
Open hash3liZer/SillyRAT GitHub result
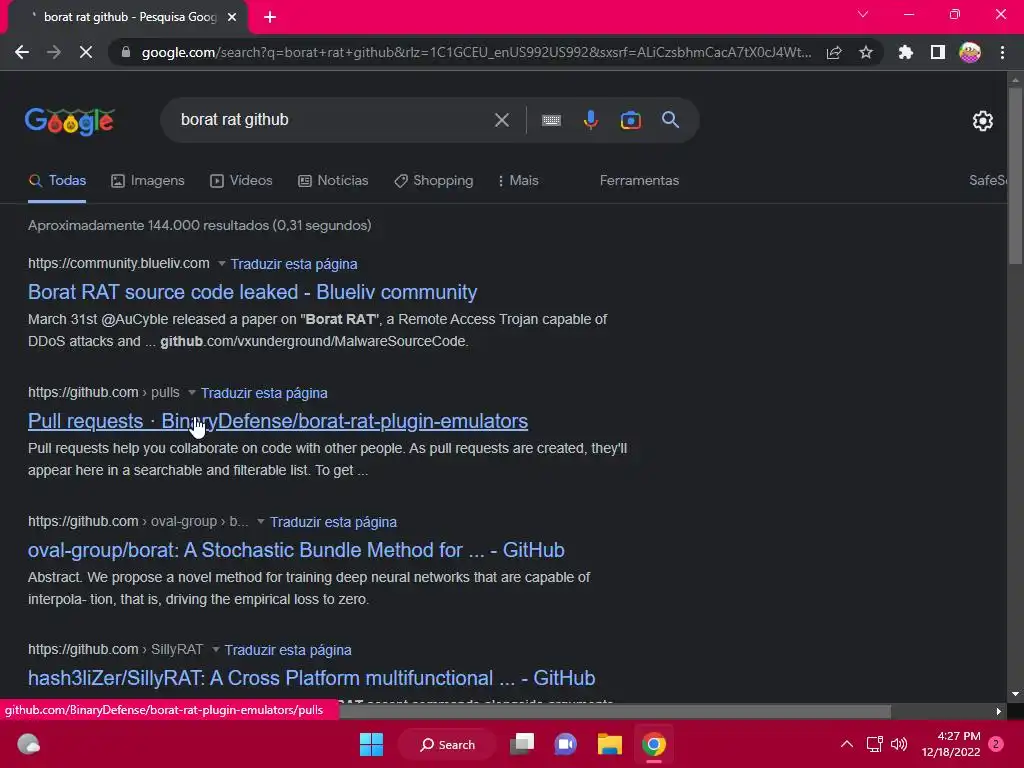tap(312, 678)
